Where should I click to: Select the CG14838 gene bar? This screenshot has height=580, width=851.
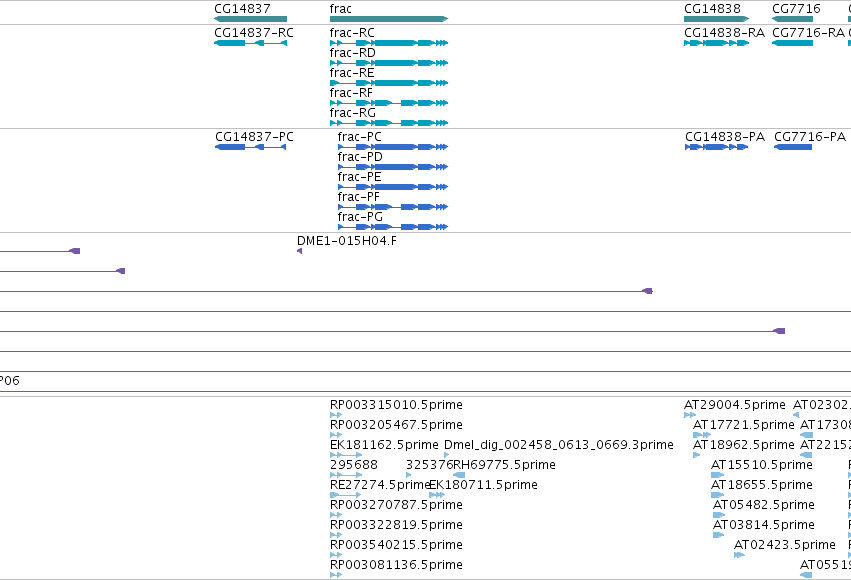coord(716,19)
